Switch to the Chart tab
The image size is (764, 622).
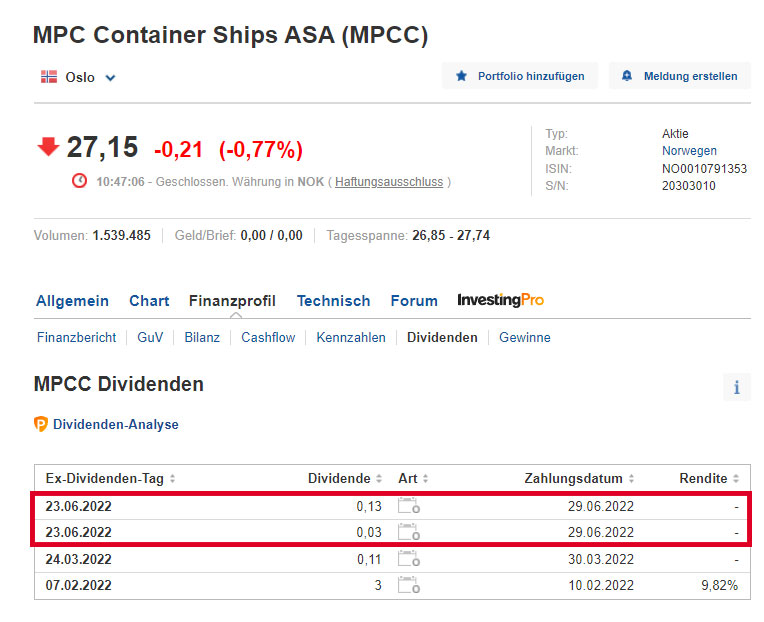tap(149, 300)
